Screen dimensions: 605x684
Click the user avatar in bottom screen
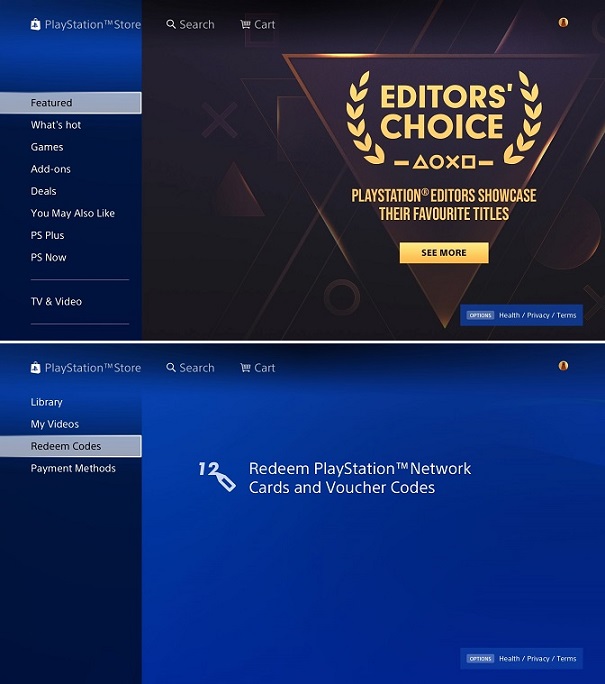tap(563, 366)
